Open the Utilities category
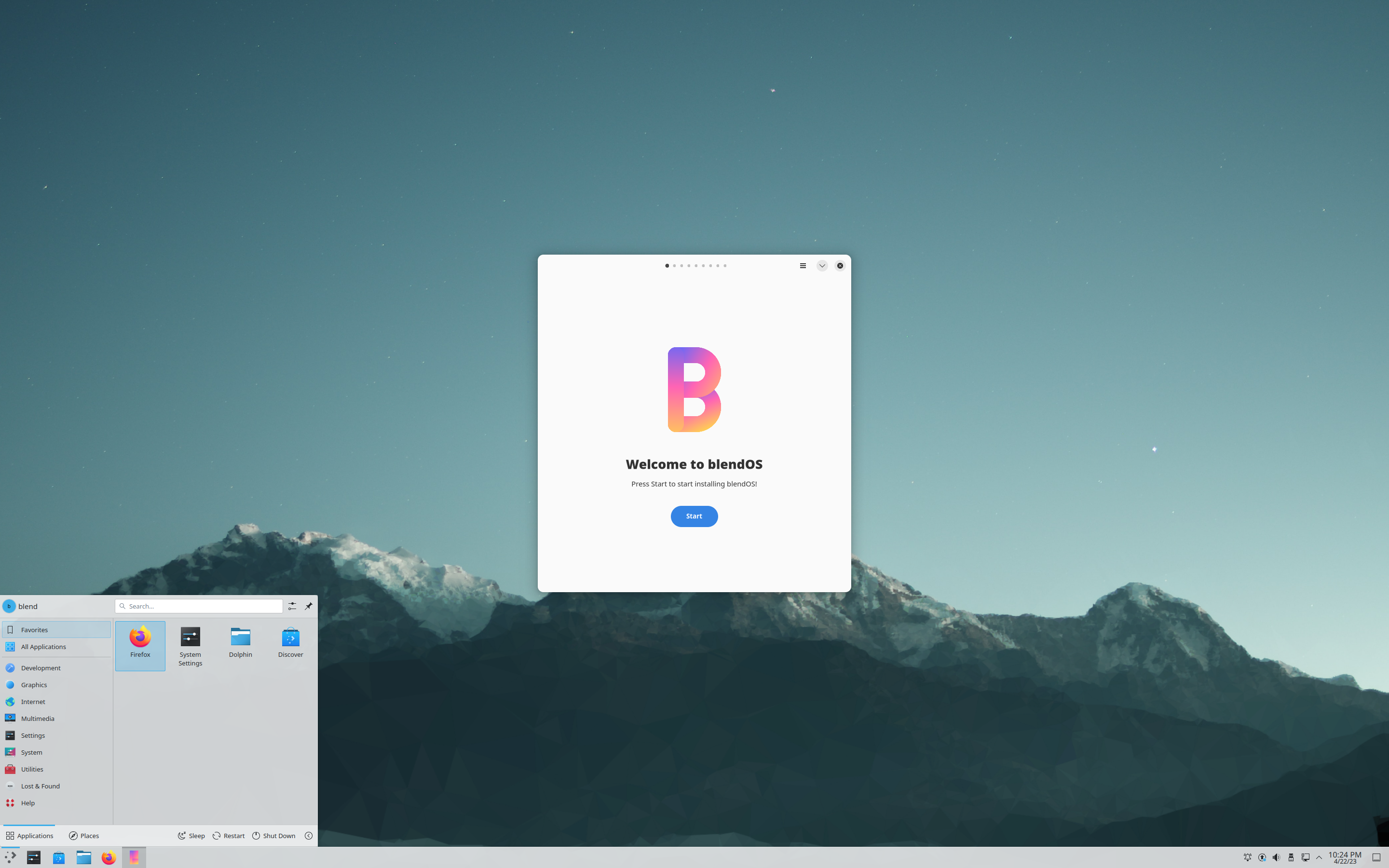 click(56, 769)
